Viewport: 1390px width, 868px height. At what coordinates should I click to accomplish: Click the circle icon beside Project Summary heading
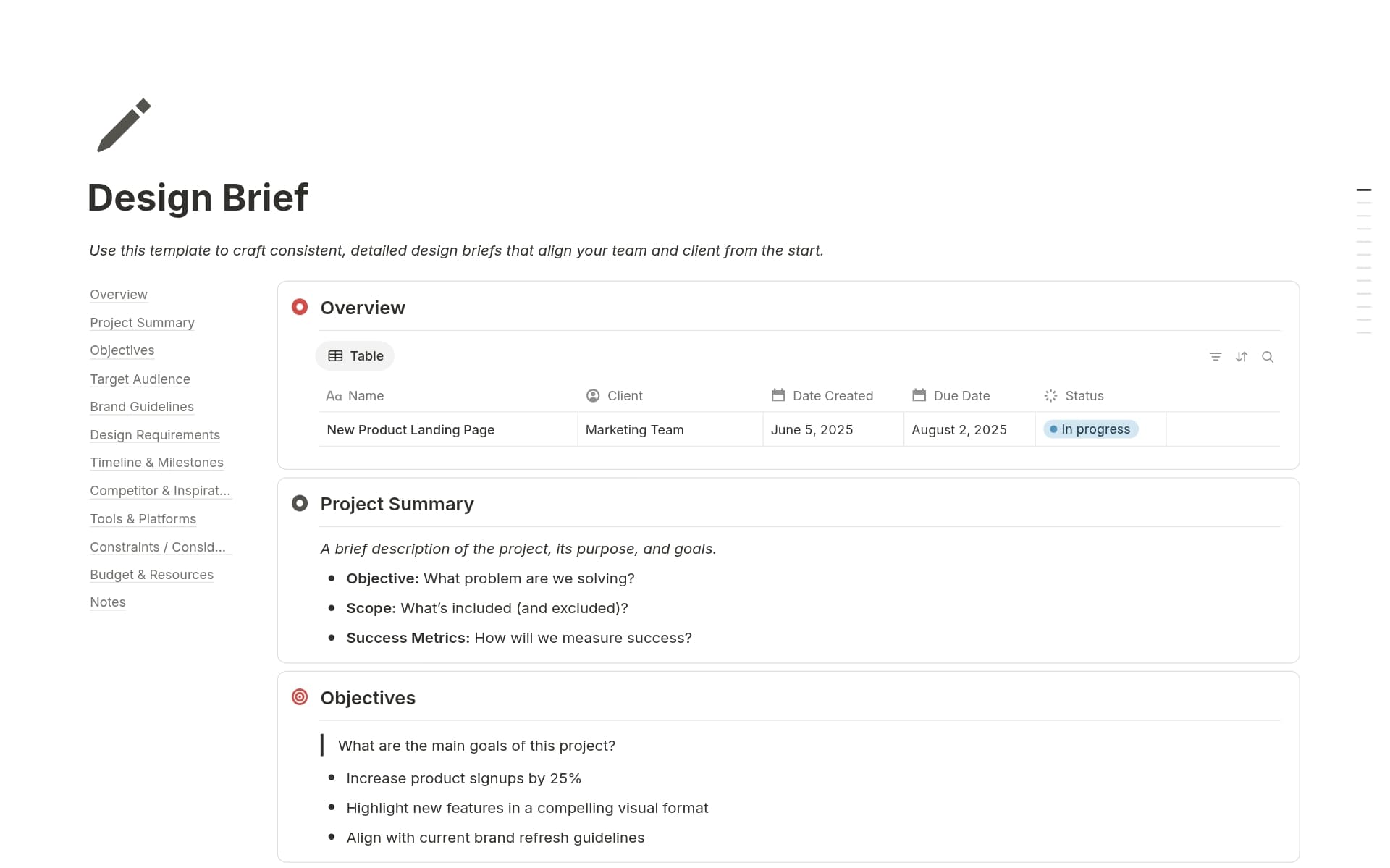point(299,502)
